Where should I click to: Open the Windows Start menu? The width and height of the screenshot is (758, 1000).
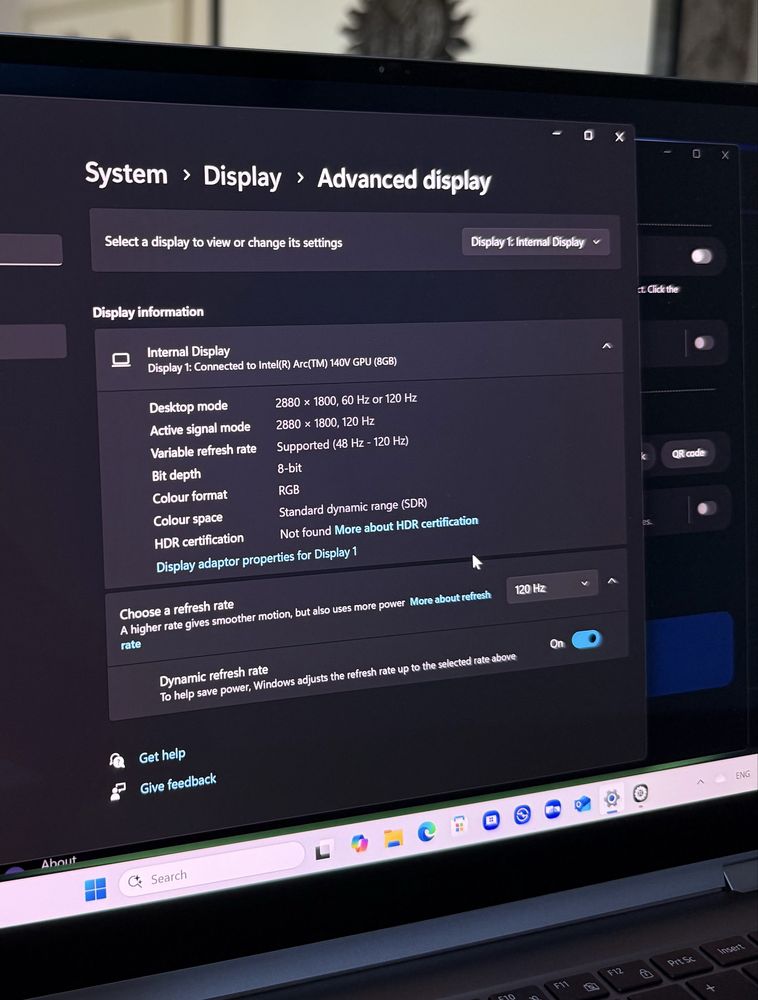(96, 889)
